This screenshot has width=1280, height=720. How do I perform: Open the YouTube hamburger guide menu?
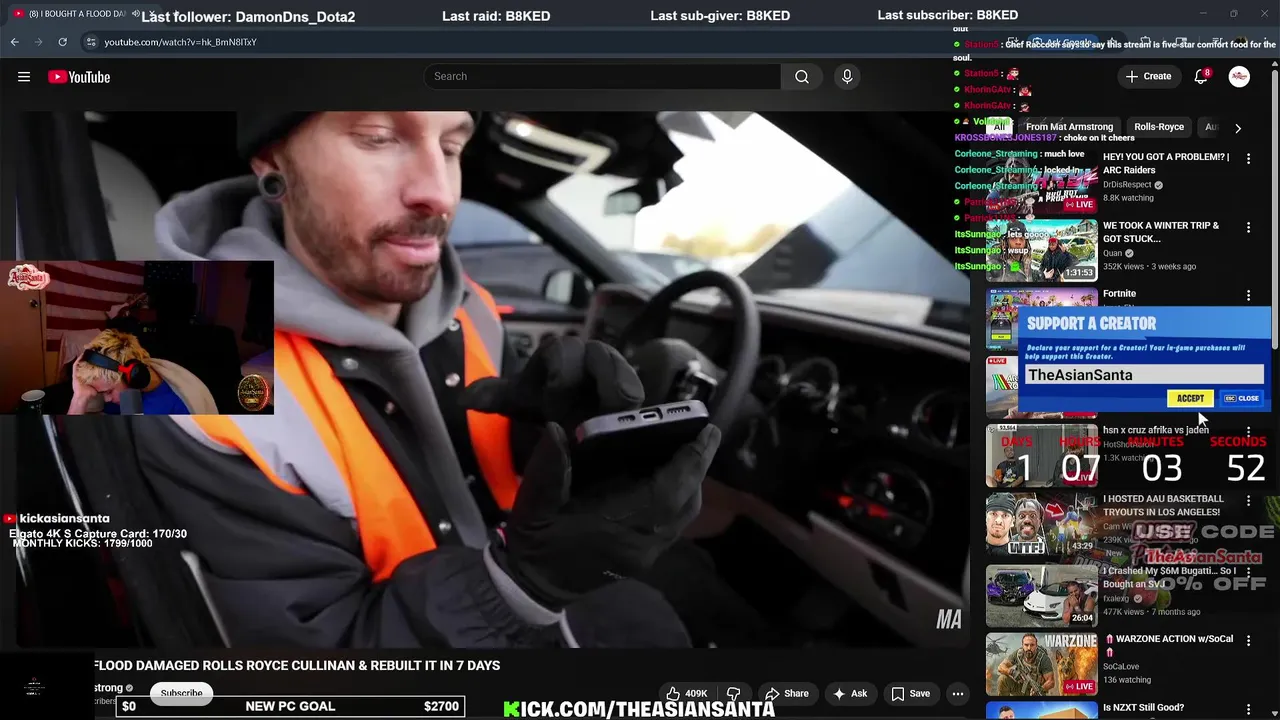click(24, 77)
